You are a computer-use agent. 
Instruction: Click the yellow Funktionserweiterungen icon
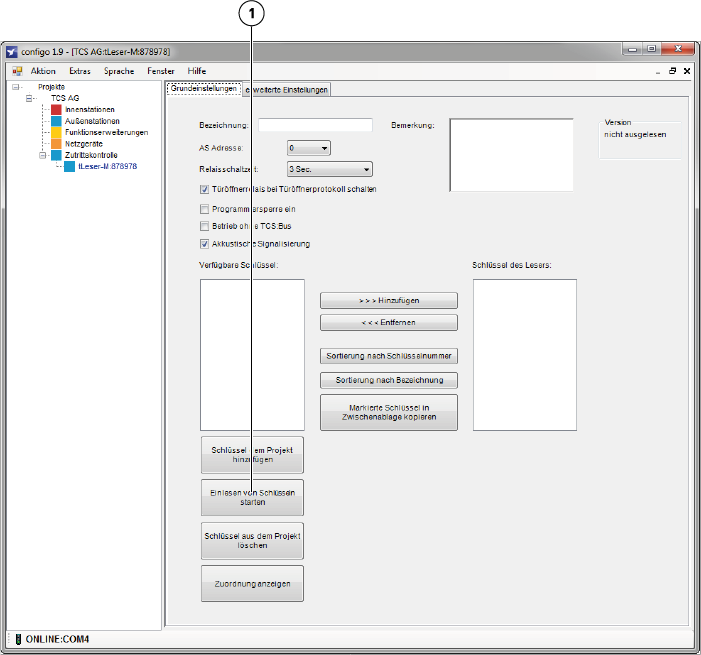coord(57,132)
